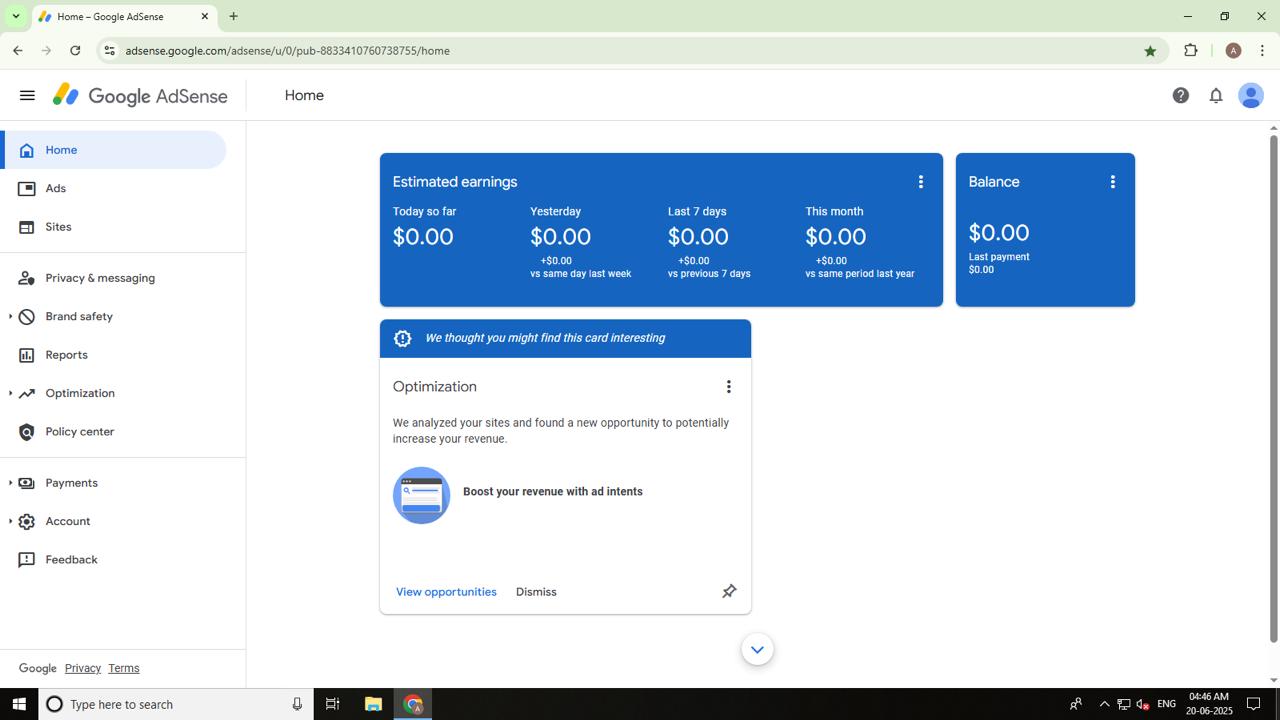Click the Windows taskbar search box
The width and height of the screenshot is (1280, 720).
pos(176,704)
